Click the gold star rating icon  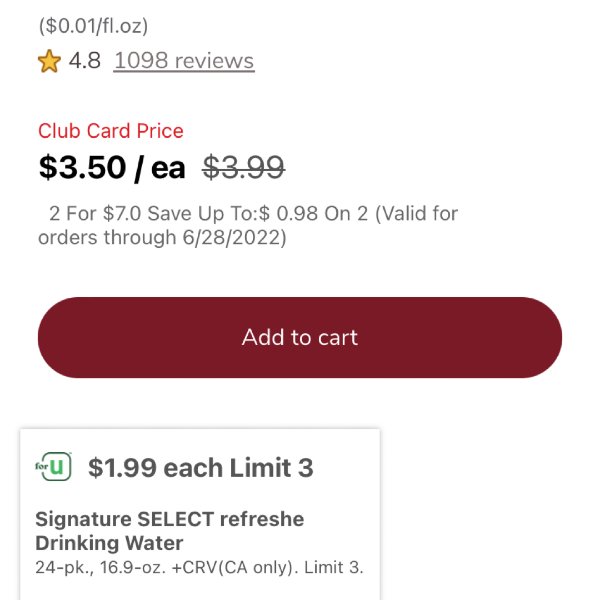49,61
